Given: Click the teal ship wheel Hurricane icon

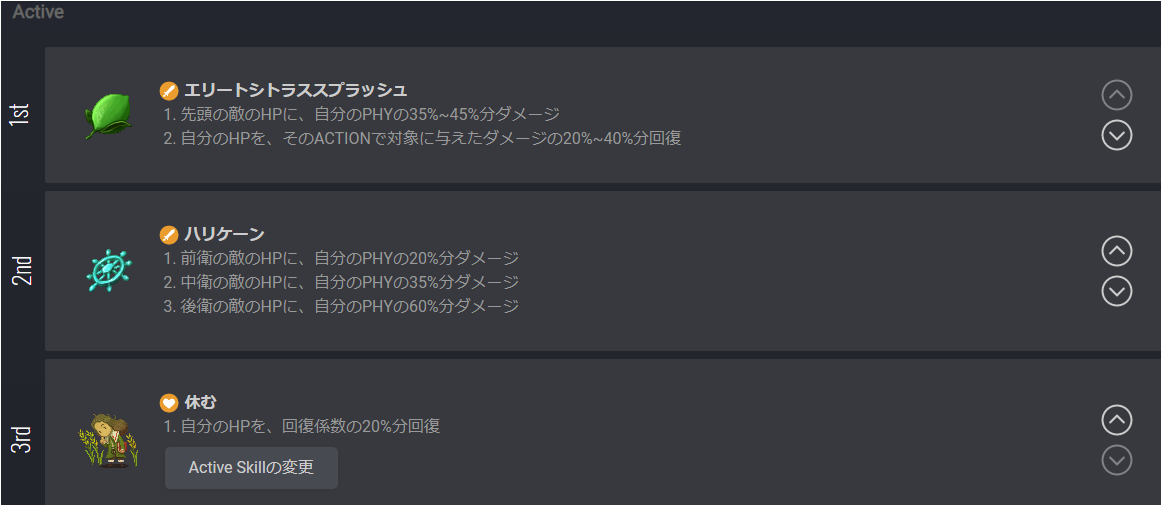Looking at the screenshot, I should [x=108, y=270].
